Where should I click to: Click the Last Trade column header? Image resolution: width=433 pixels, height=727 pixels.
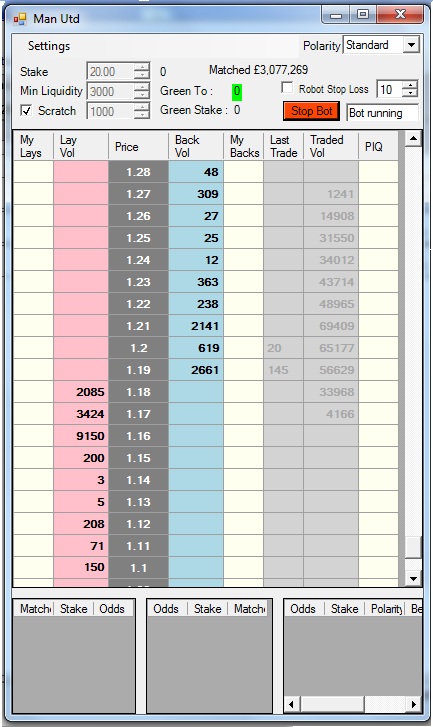coord(283,146)
